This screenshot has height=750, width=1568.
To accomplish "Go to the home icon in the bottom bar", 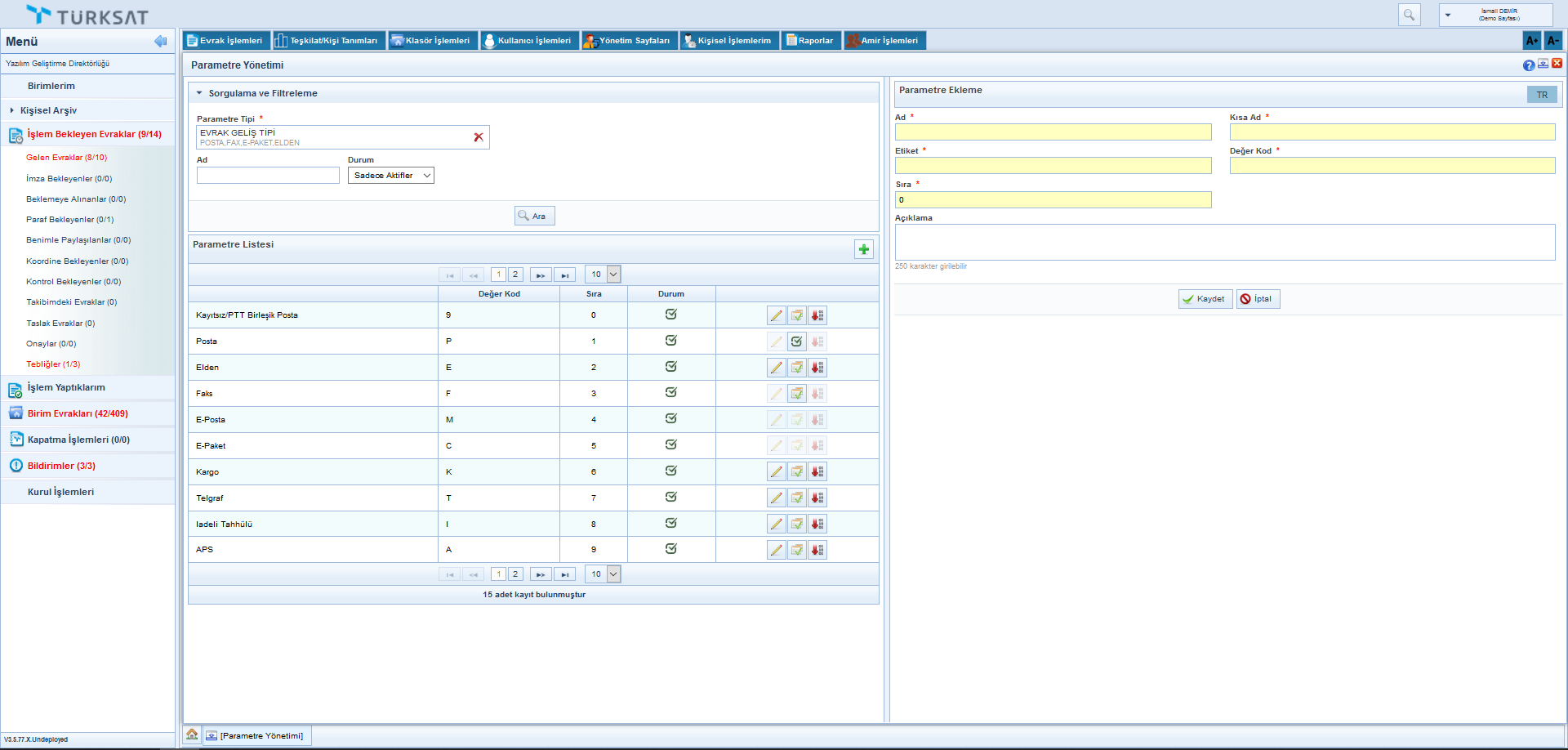I will coord(192,735).
